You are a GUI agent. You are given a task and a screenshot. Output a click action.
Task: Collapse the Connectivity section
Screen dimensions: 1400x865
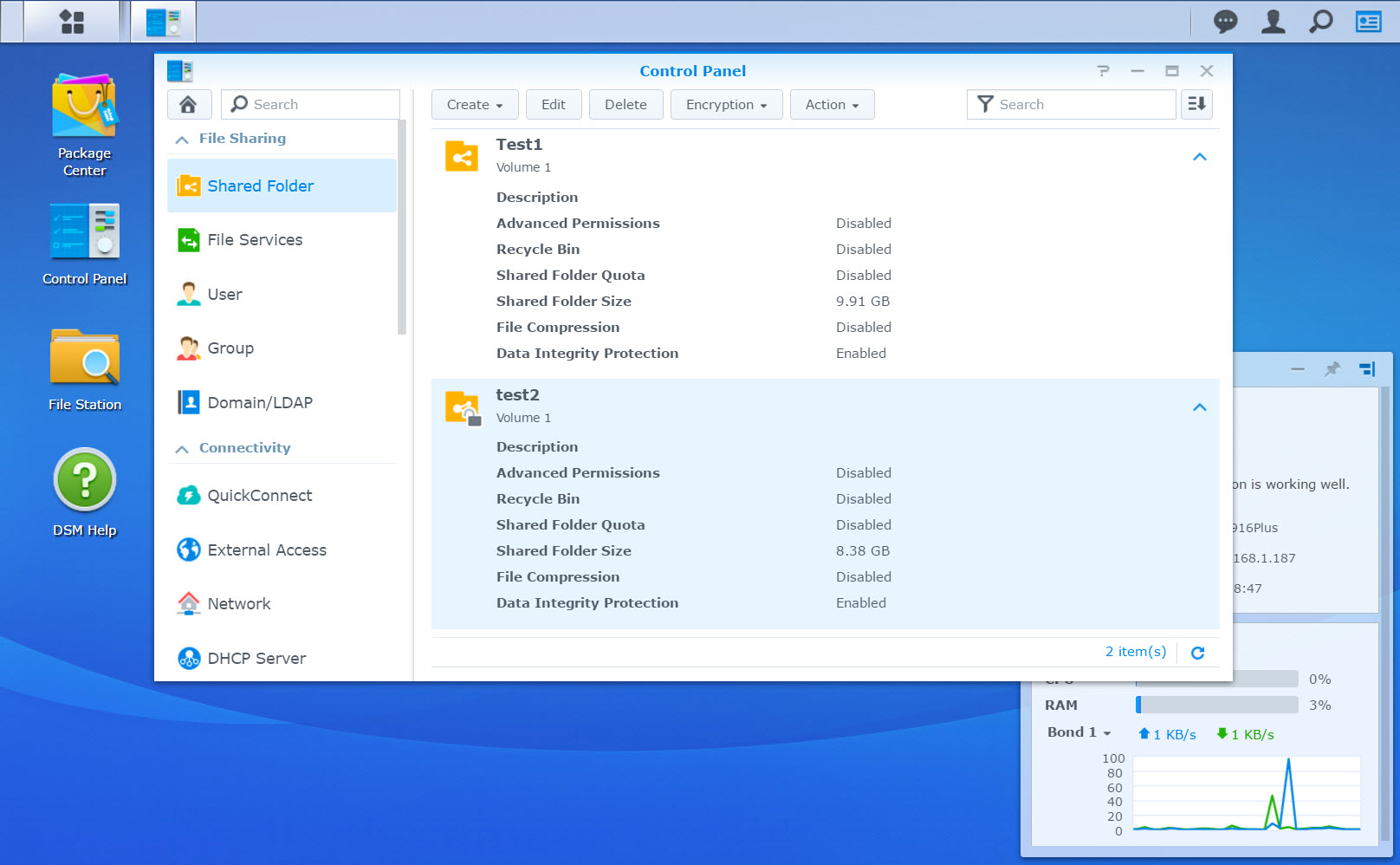pyautogui.click(x=182, y=449)
